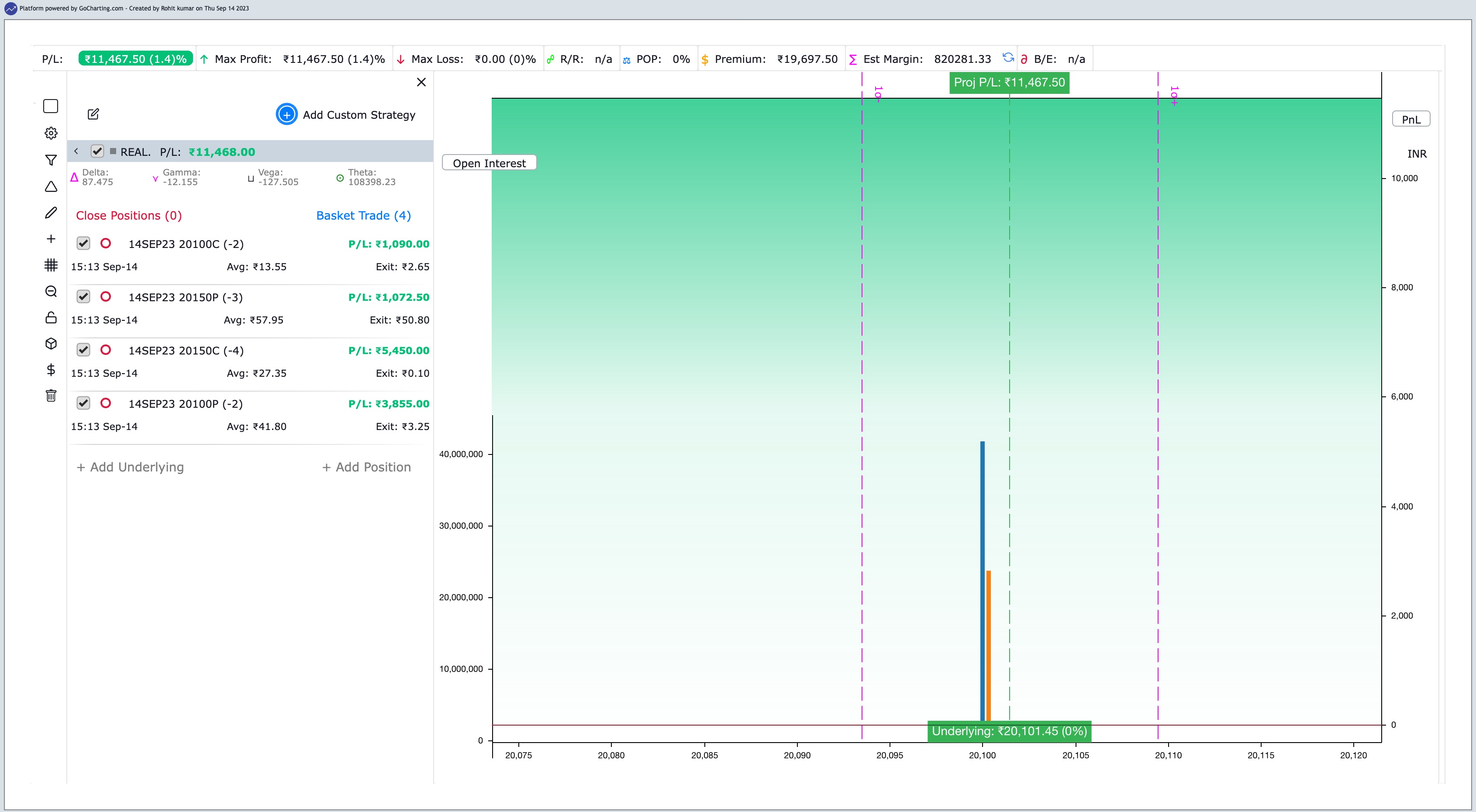Click Exit ₹50.80 on 20150P row
Viewport: 1476px width, 812px height.
pos(400,320)
